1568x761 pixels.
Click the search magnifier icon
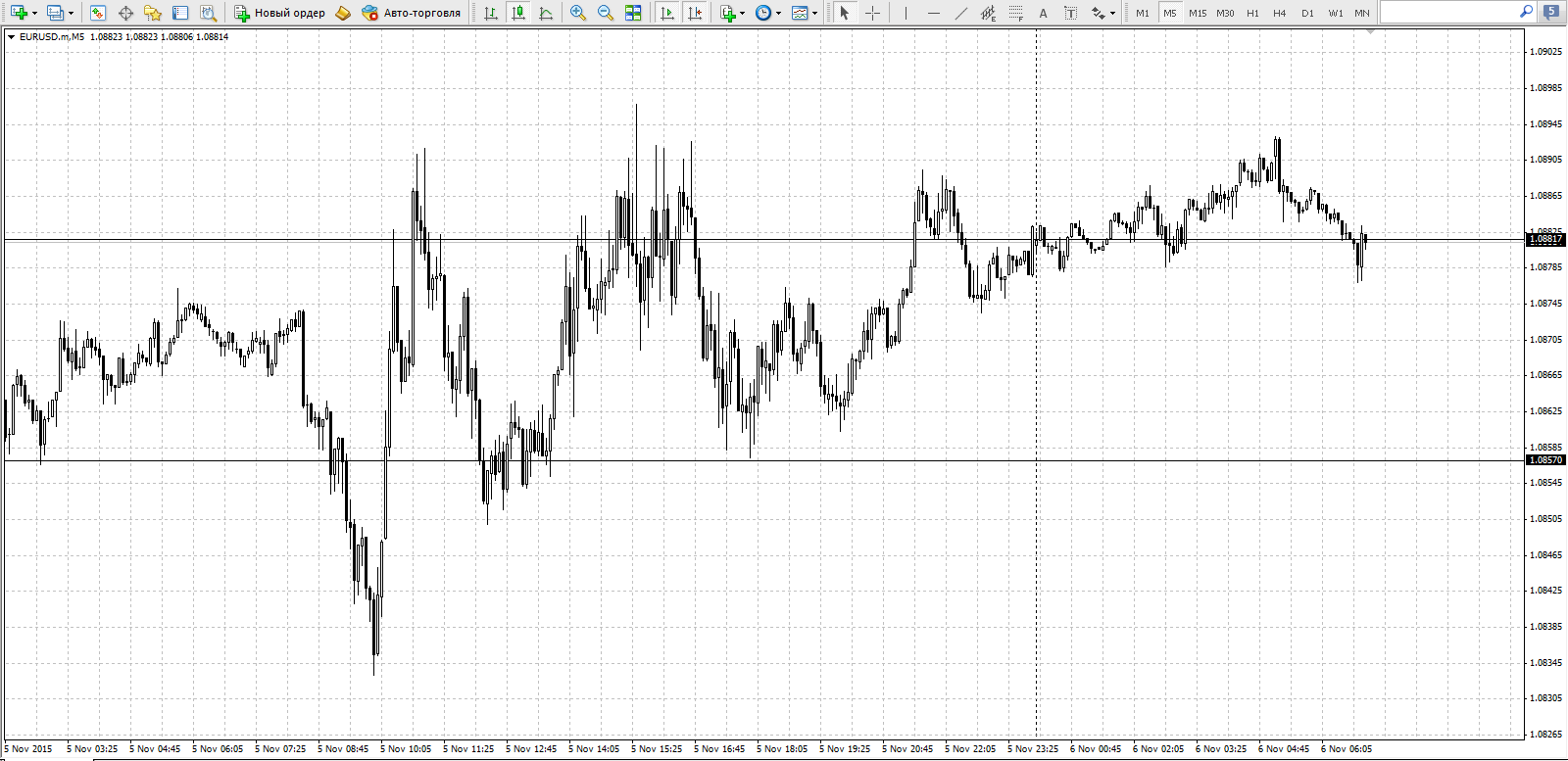click(1526, 12)
